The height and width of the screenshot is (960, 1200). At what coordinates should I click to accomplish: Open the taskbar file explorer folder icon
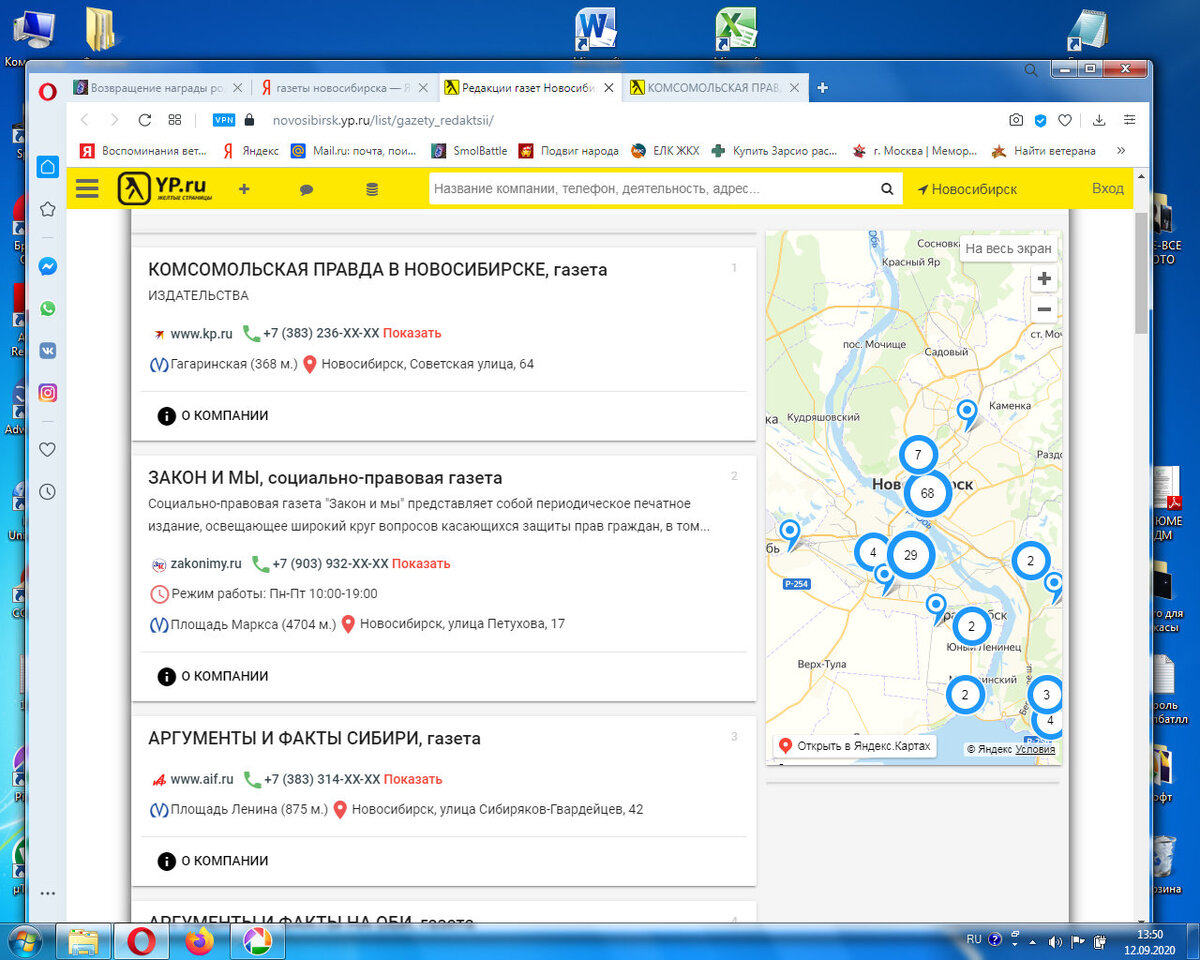[x=84, y=941]
